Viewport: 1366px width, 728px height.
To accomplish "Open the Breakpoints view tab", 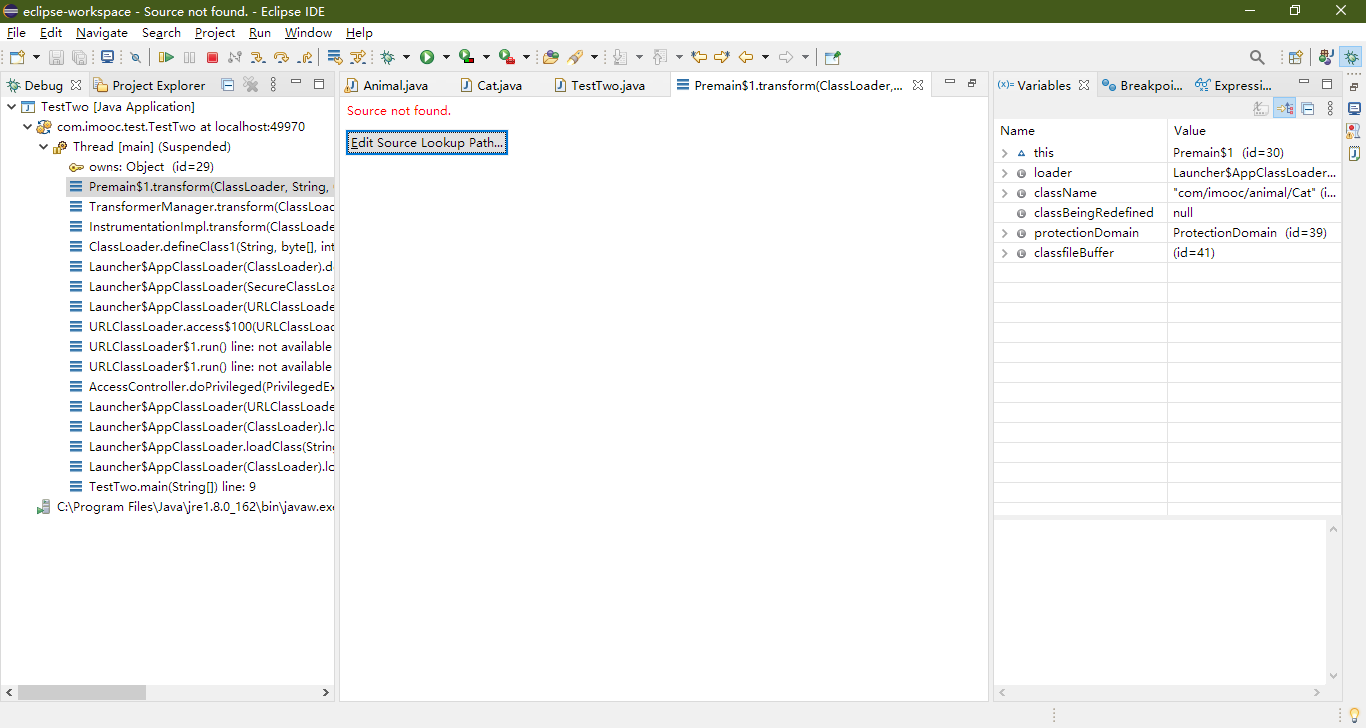I will (1143, 86).
